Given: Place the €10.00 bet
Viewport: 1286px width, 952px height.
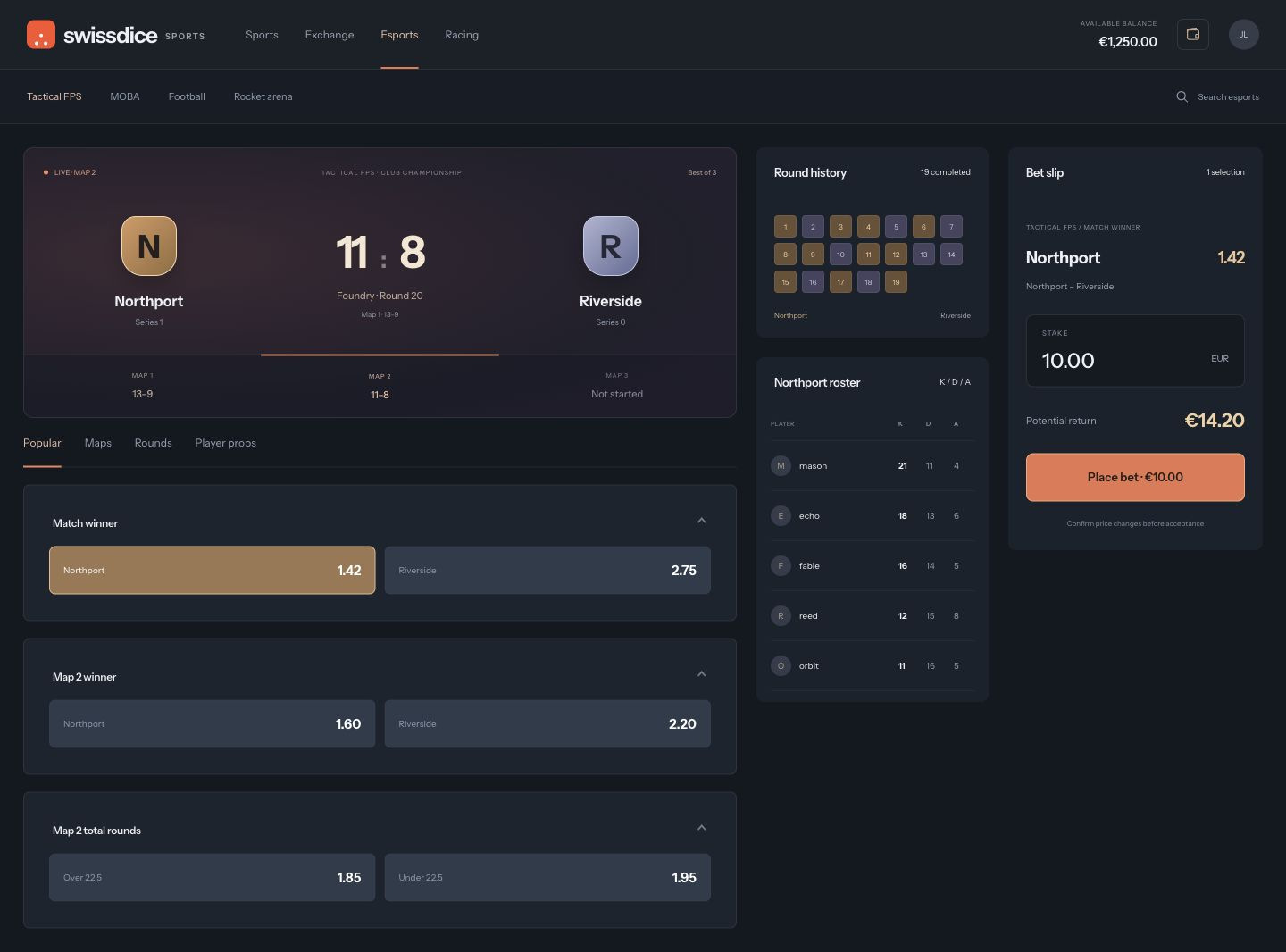Looking at the screenshot, I should 1135,477.
